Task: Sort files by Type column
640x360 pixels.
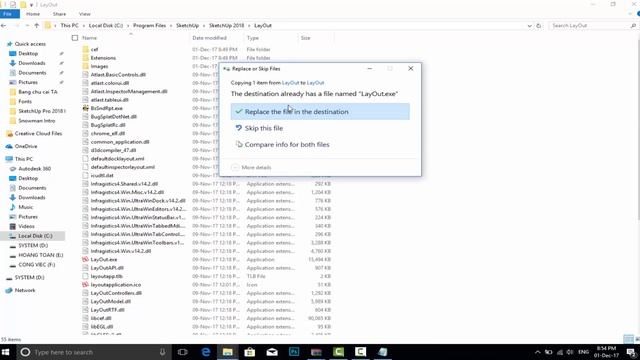Action: (253, 38)
